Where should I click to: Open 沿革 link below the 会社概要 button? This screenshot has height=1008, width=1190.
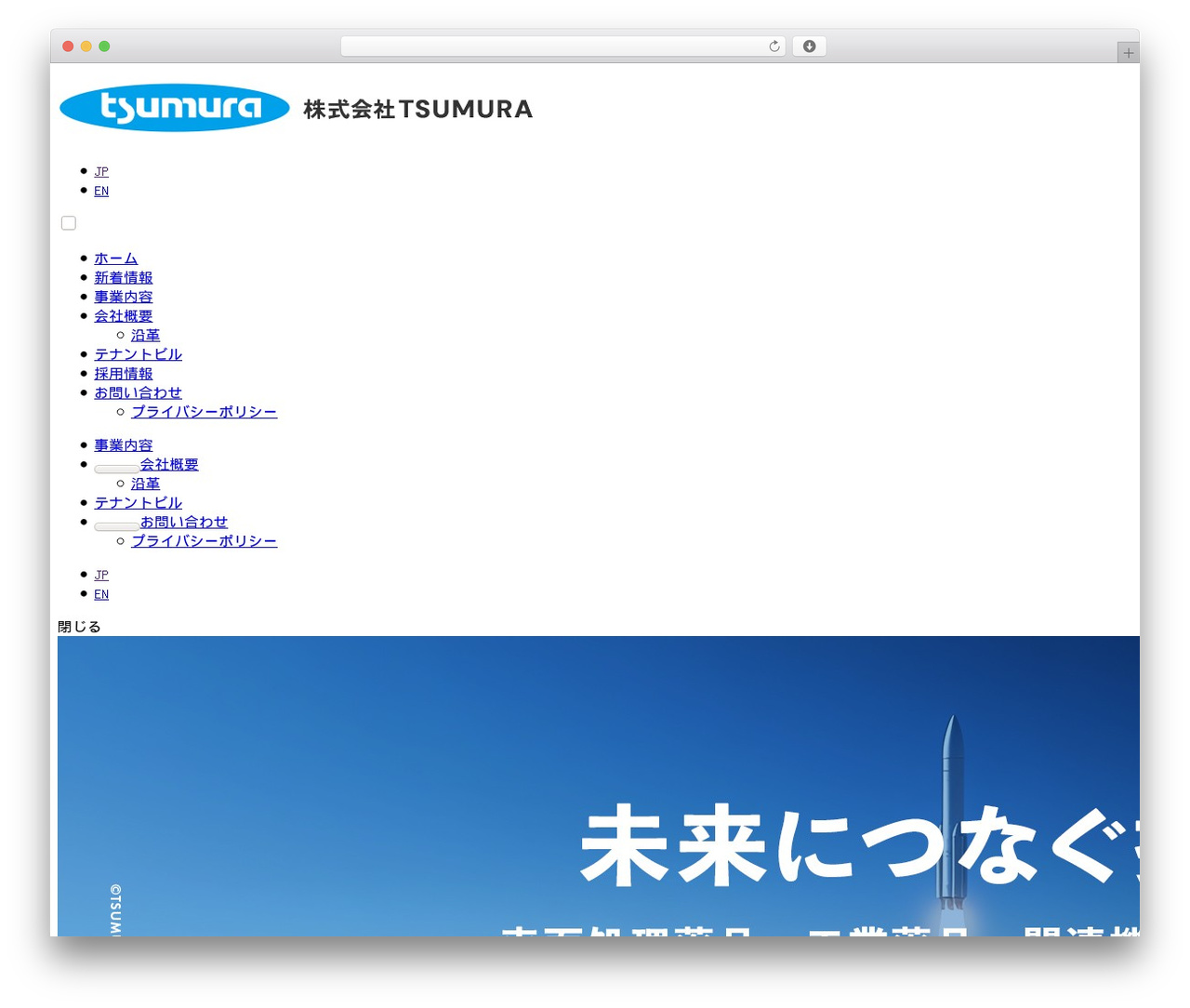click(x=145, y=484)
